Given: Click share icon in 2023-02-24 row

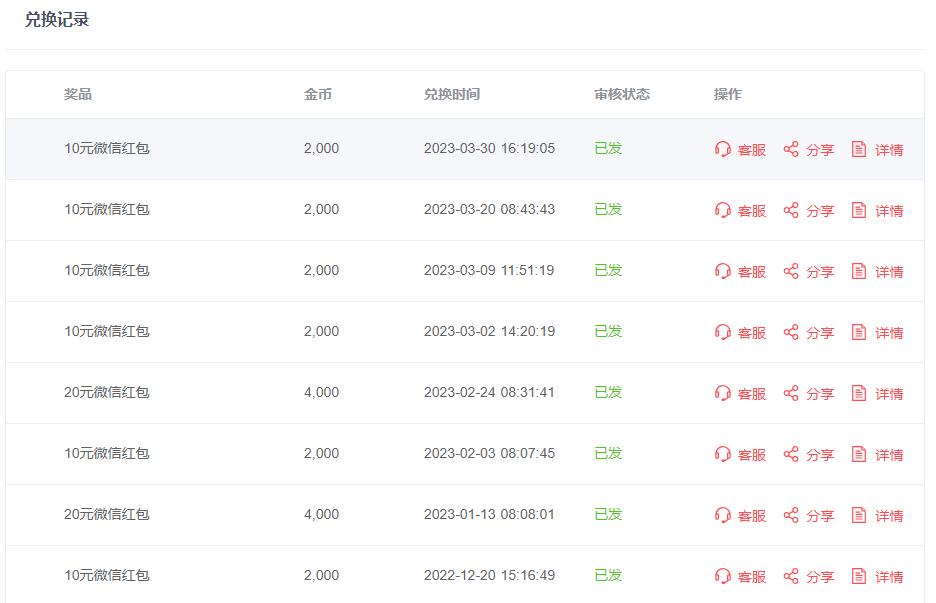Looking at the screenshot, I should pyautogui.click(x=791, y=393).
